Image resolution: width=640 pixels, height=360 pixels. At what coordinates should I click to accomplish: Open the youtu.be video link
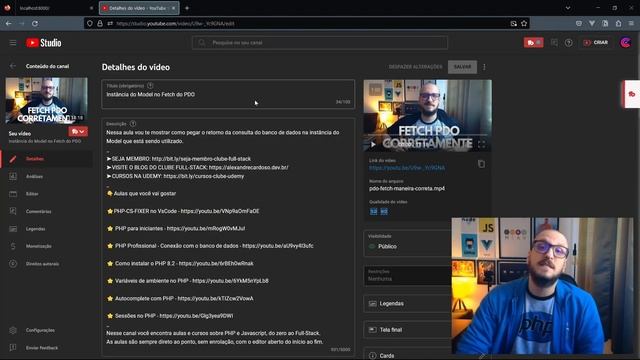(407, 168)
